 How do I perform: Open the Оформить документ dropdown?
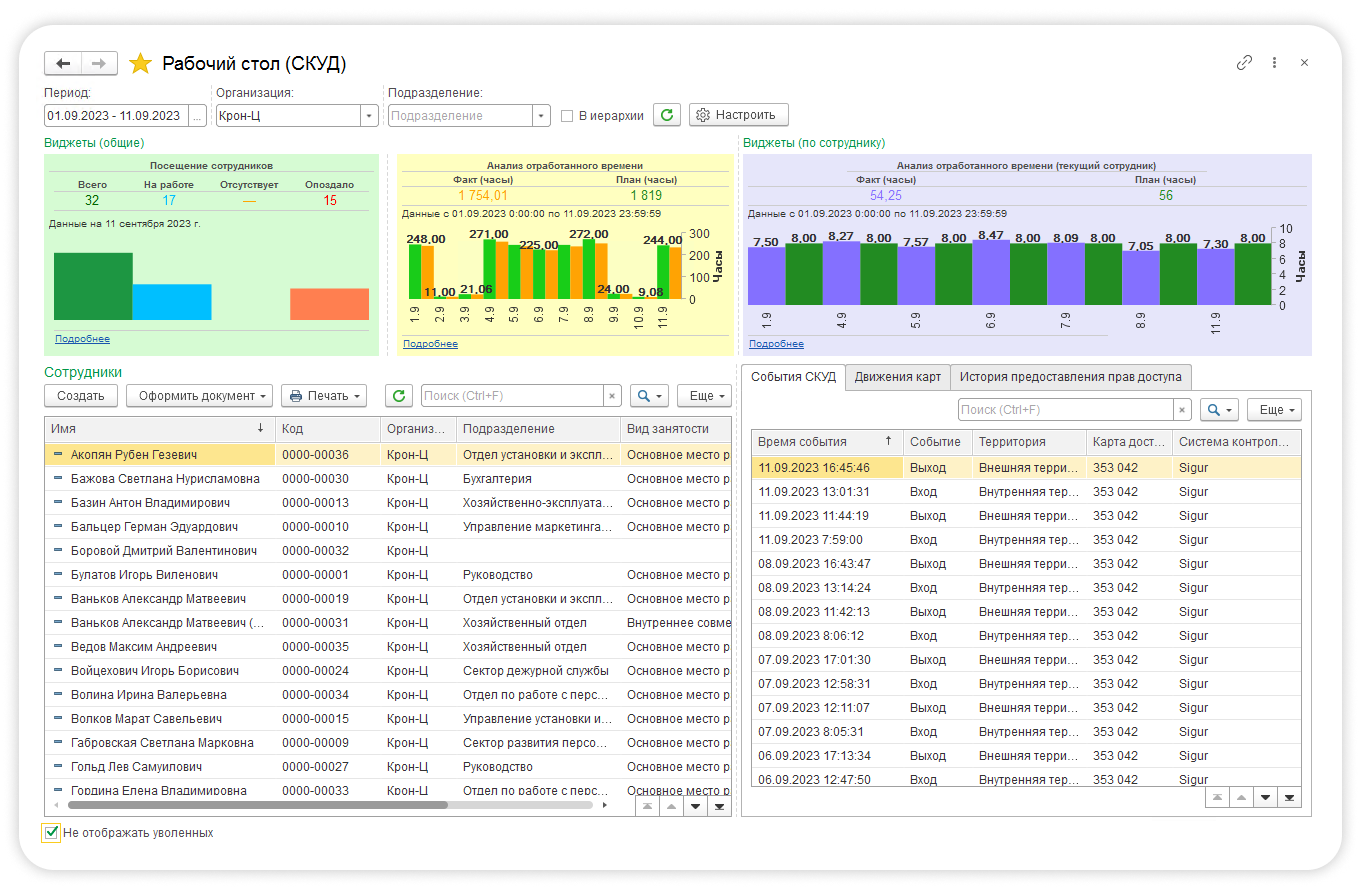coord(199,396)
